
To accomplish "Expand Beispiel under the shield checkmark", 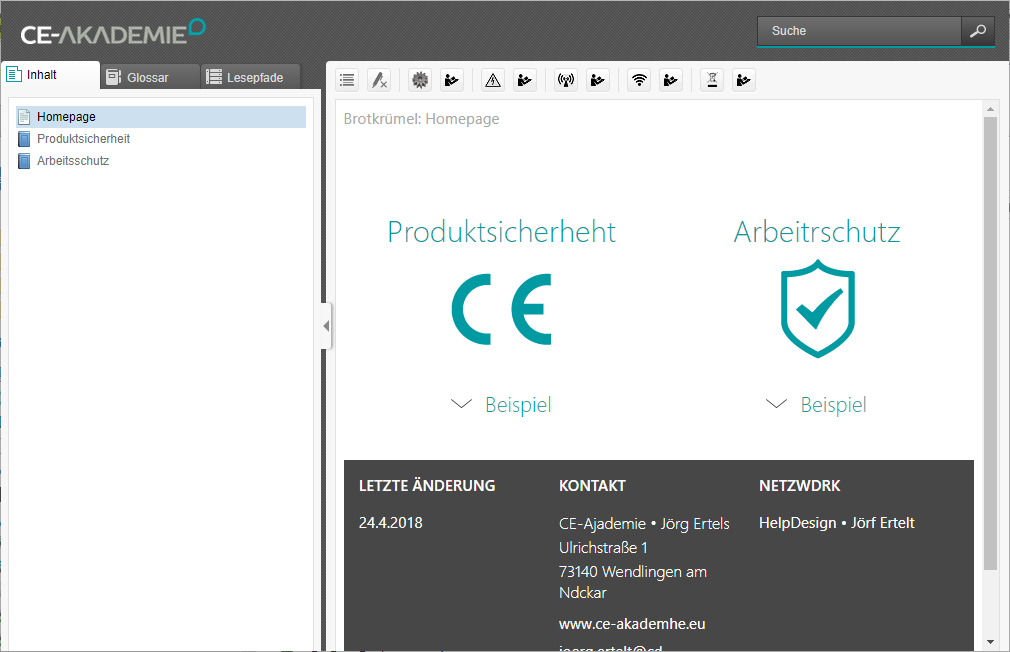I will [x=816, y=405].
